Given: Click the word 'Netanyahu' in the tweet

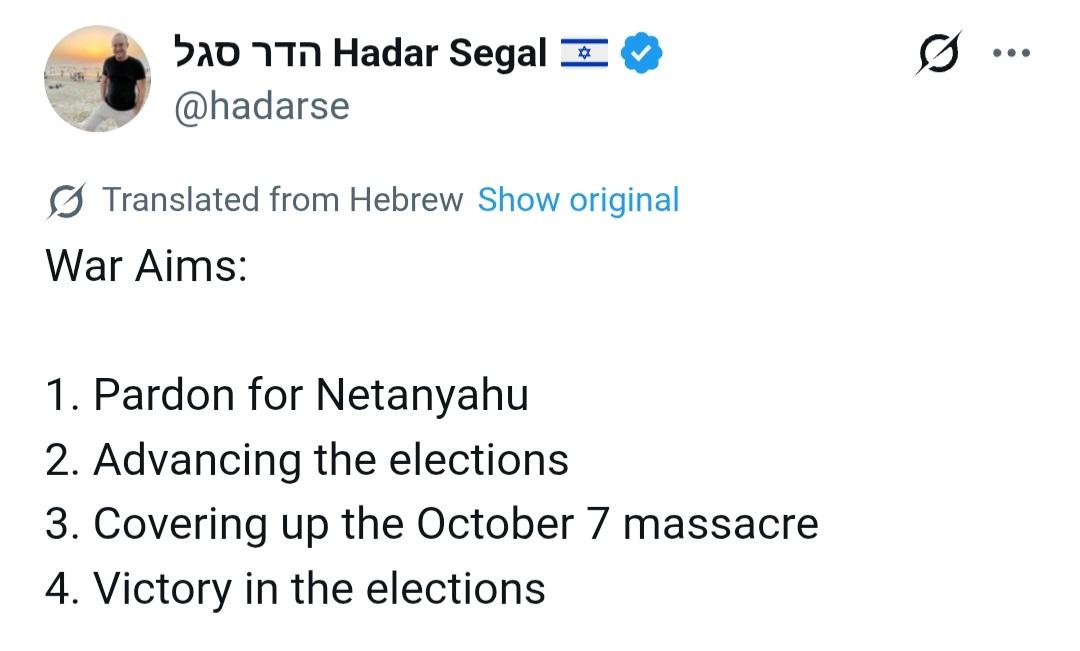Looking at the screenshot, I should [422, 395].
